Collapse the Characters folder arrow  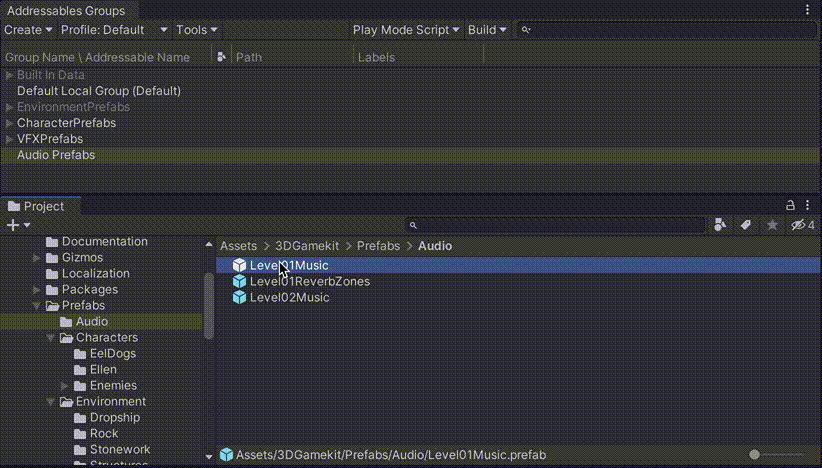coord(51,338)
